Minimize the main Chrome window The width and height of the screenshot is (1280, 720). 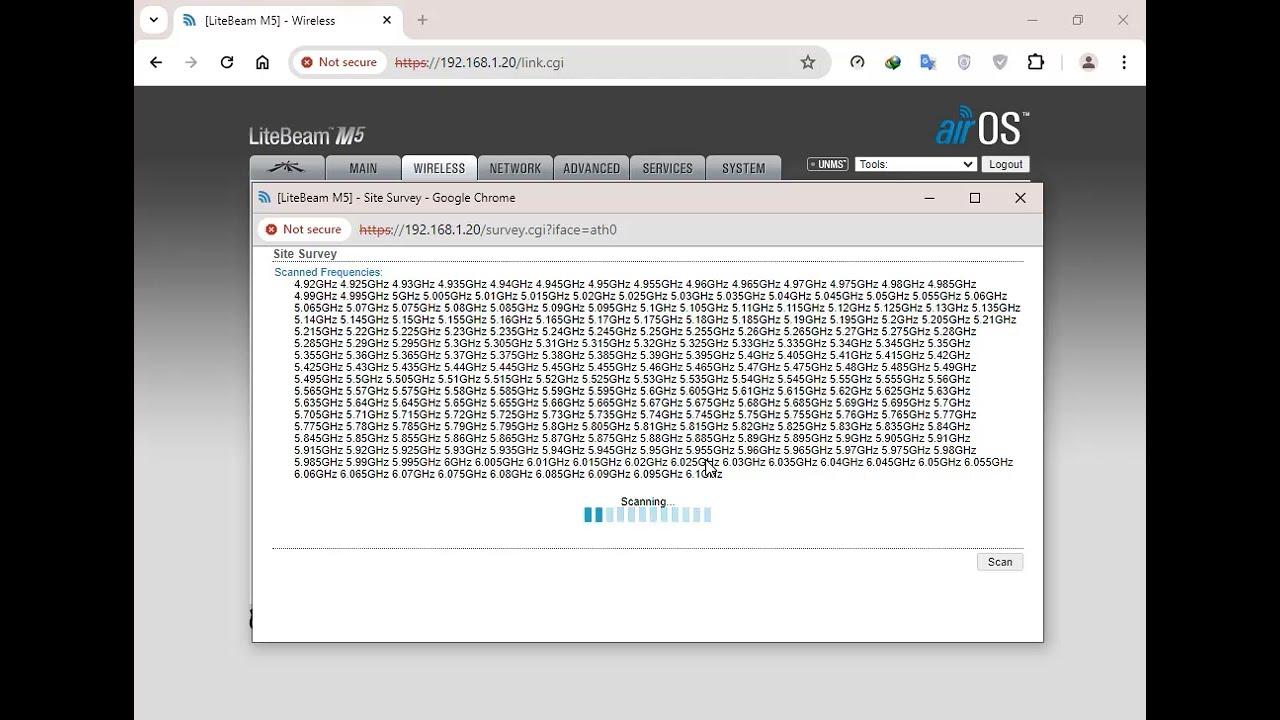[1033, 20]
